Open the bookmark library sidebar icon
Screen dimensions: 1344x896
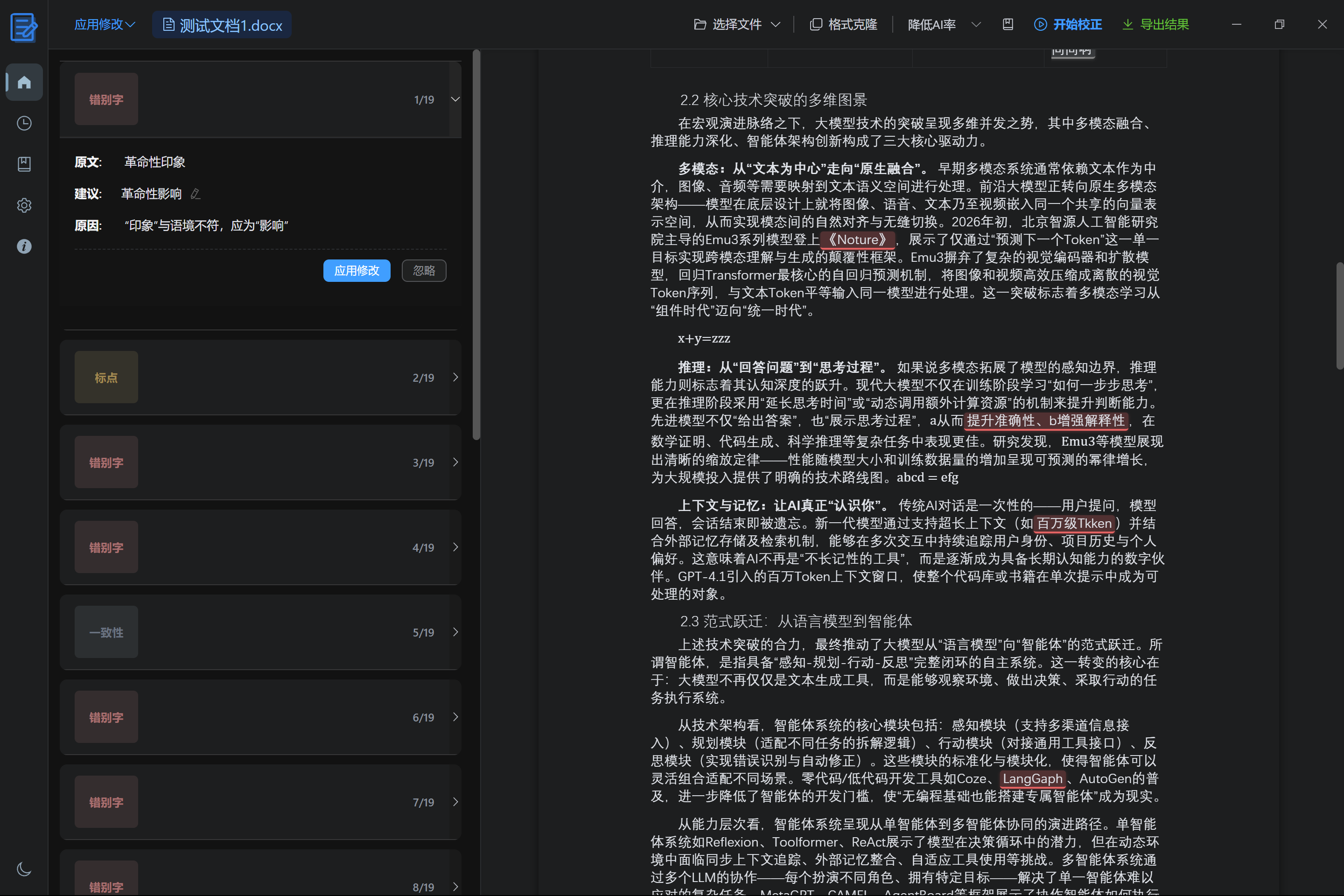[24, 165]
